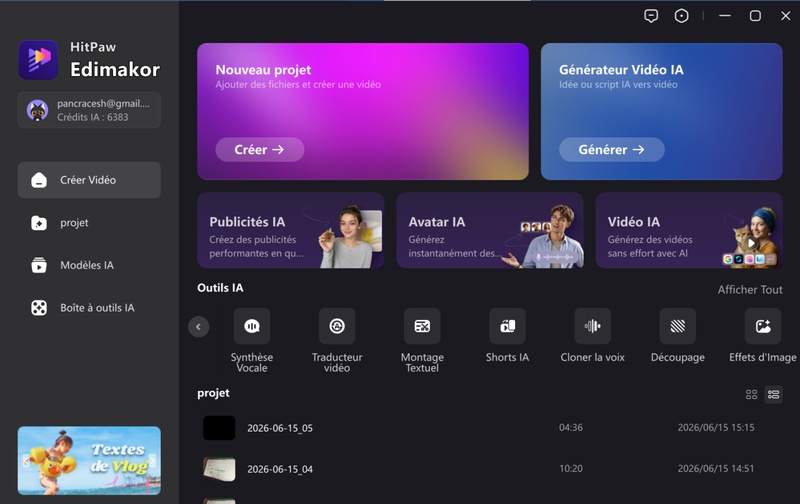Open the Cloner la voix tool icon
The height and width of the screenshot is (504, 800).
(x=592, y=326)
